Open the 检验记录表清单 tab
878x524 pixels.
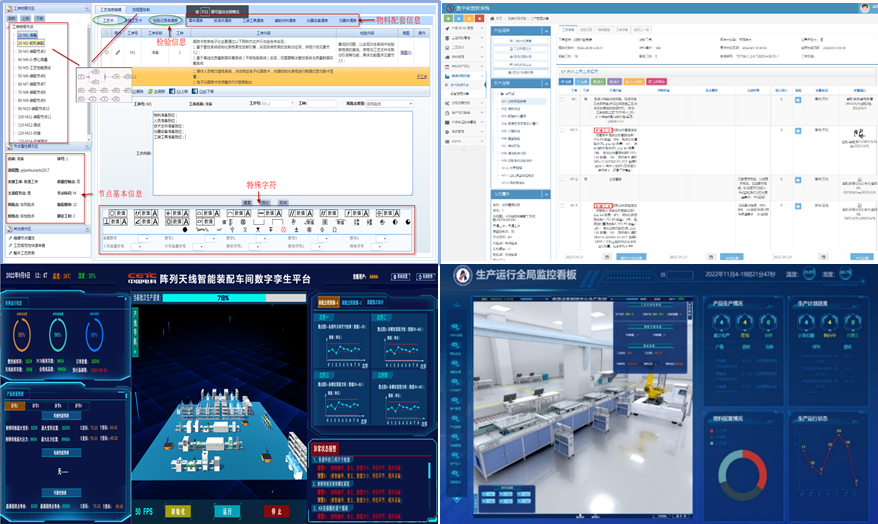pyautogui.click(x=165, y=19)
